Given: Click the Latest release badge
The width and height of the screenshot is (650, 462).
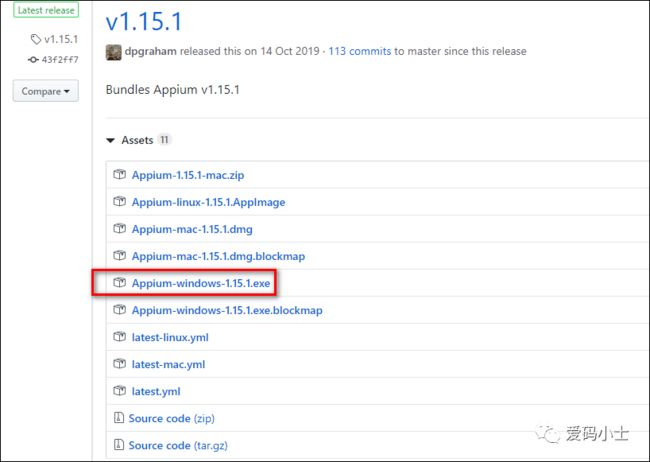Looking at the screenshot, I should pos(46,10).
